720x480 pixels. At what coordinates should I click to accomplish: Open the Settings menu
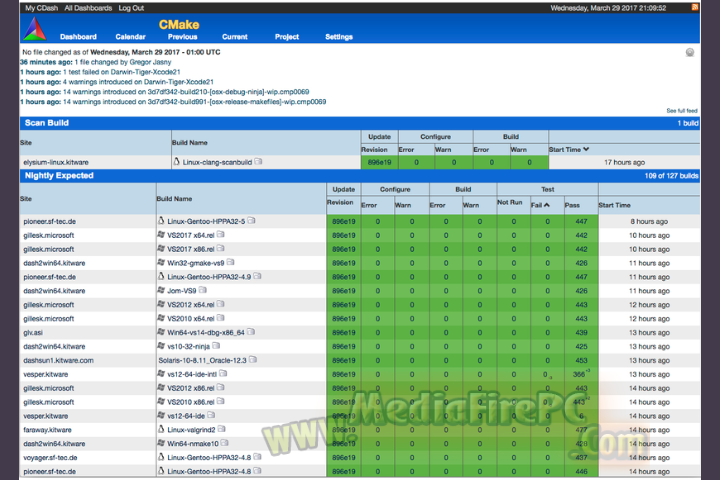(x=339, y=37)
